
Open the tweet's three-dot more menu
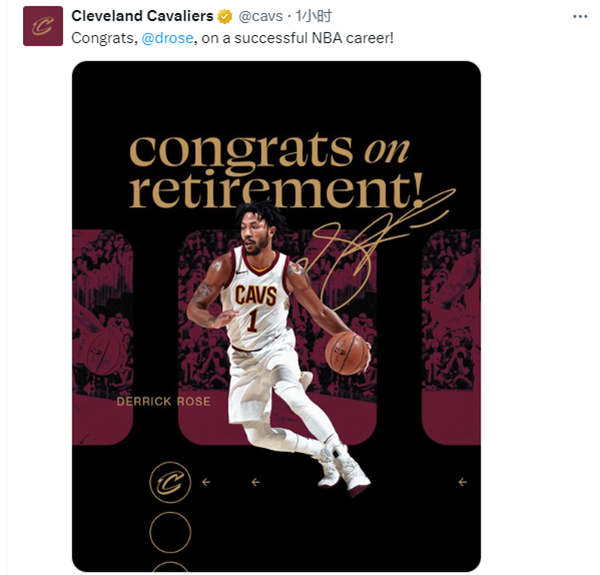point(580,17)
